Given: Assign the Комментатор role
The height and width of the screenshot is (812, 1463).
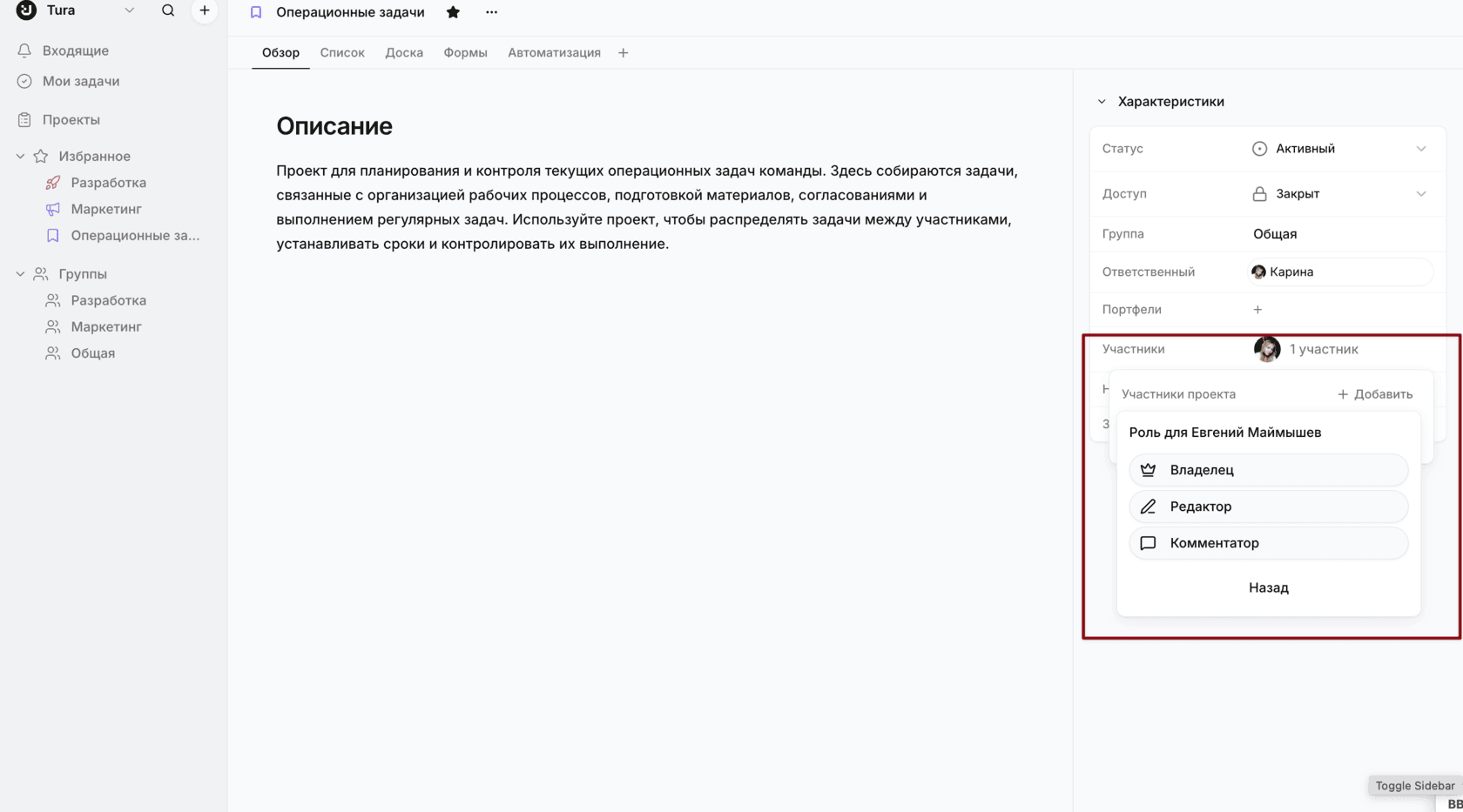Looking at the screenshot, I should tap(1269, 543).
